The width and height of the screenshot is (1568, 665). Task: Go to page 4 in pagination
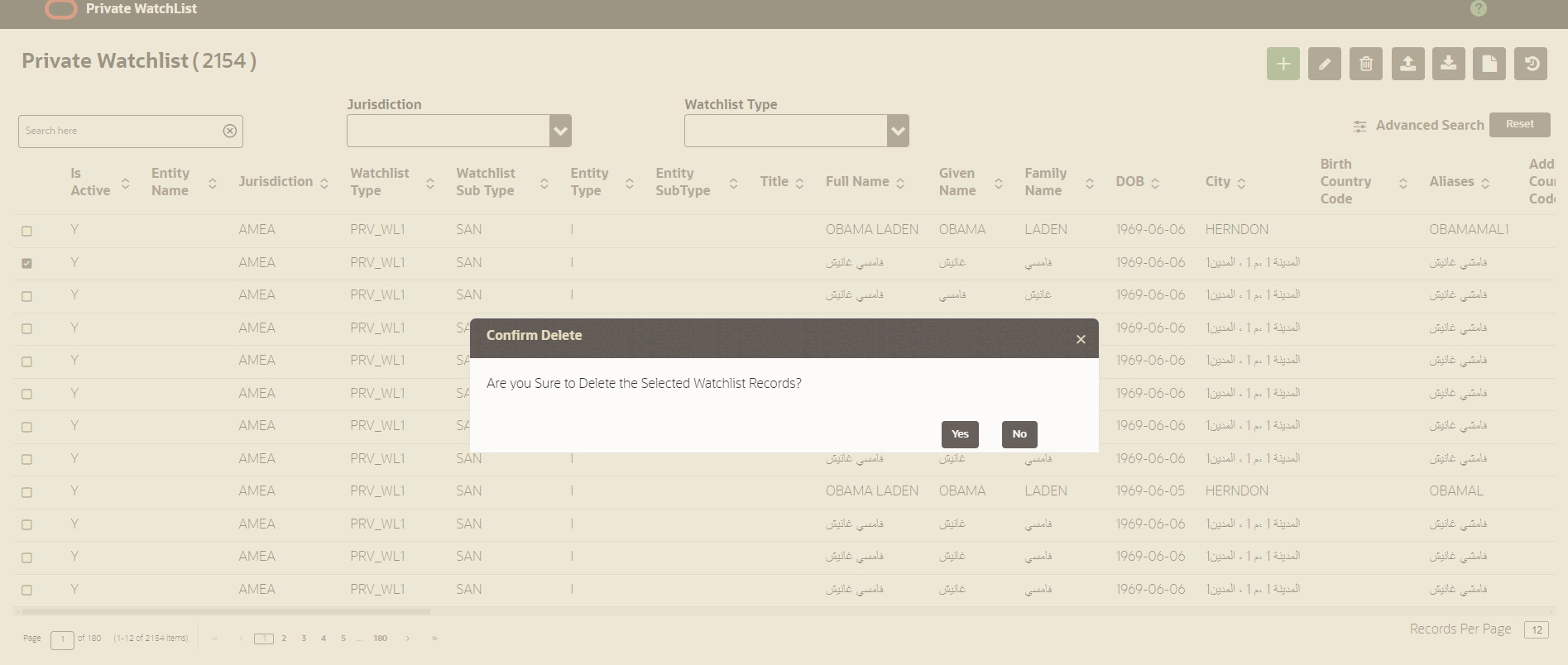pos(324,639)
